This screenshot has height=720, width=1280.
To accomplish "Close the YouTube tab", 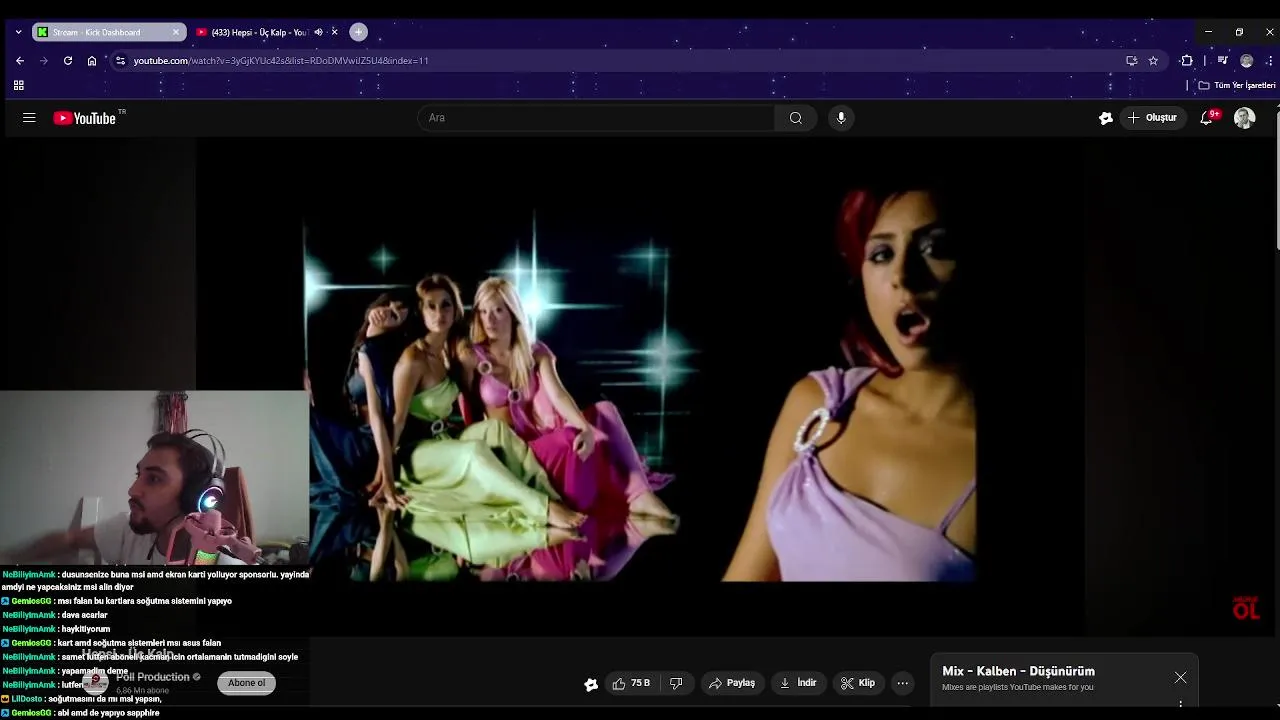I will (334, 32).
